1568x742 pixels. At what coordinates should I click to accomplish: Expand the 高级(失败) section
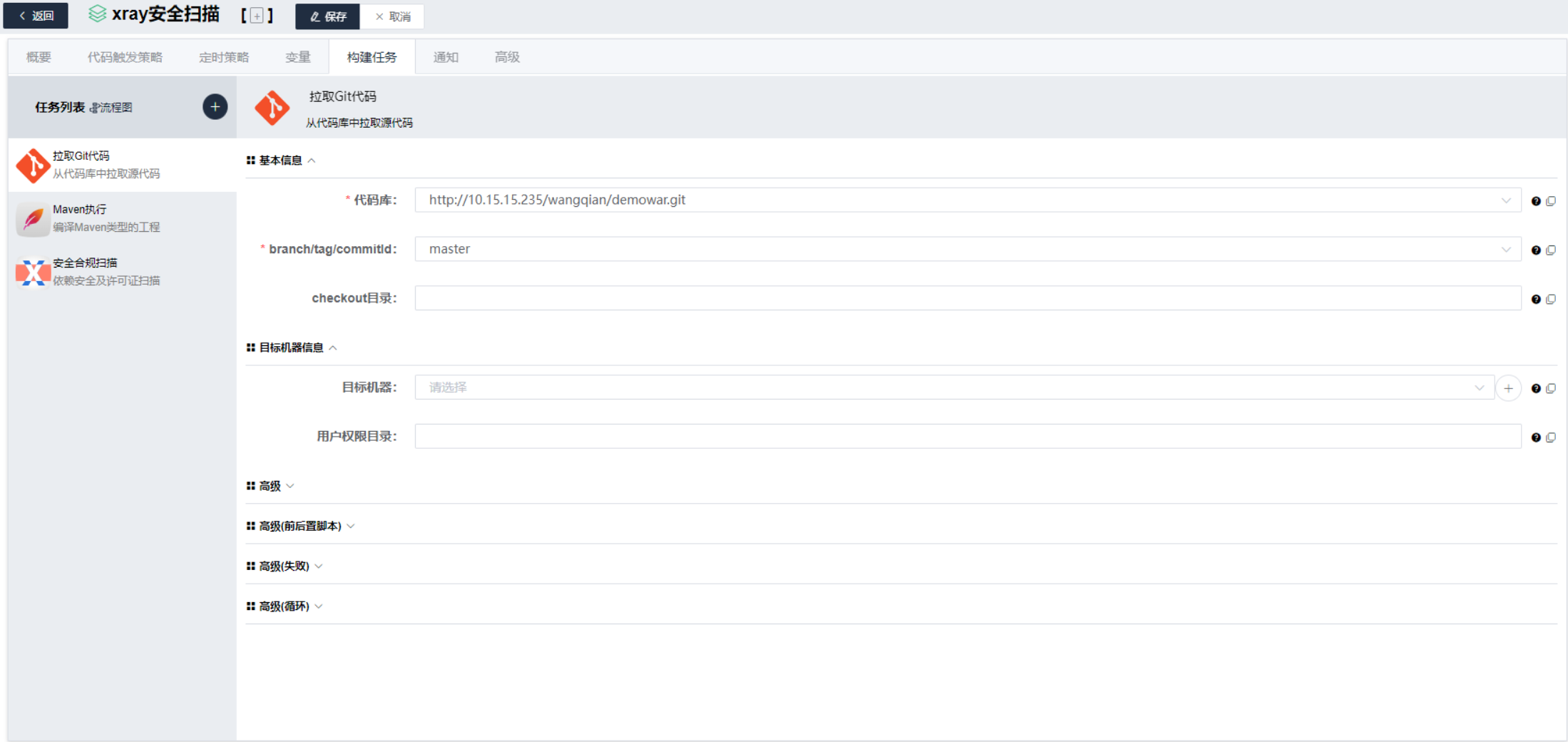pos(285,566)
